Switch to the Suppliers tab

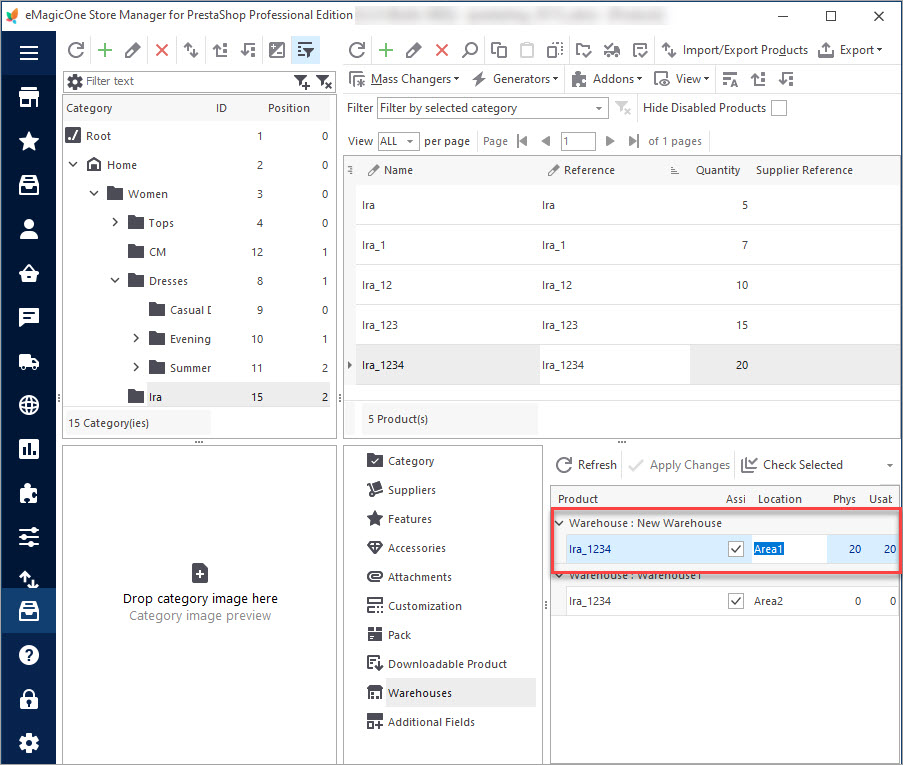point(411,490)
